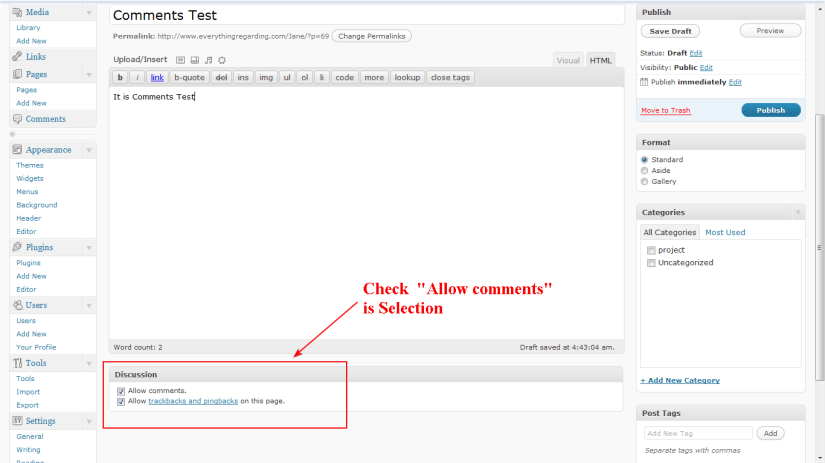Click the code quicktag button
The width and height of the screenshot is (825, 463).
(x=345, y=77)
